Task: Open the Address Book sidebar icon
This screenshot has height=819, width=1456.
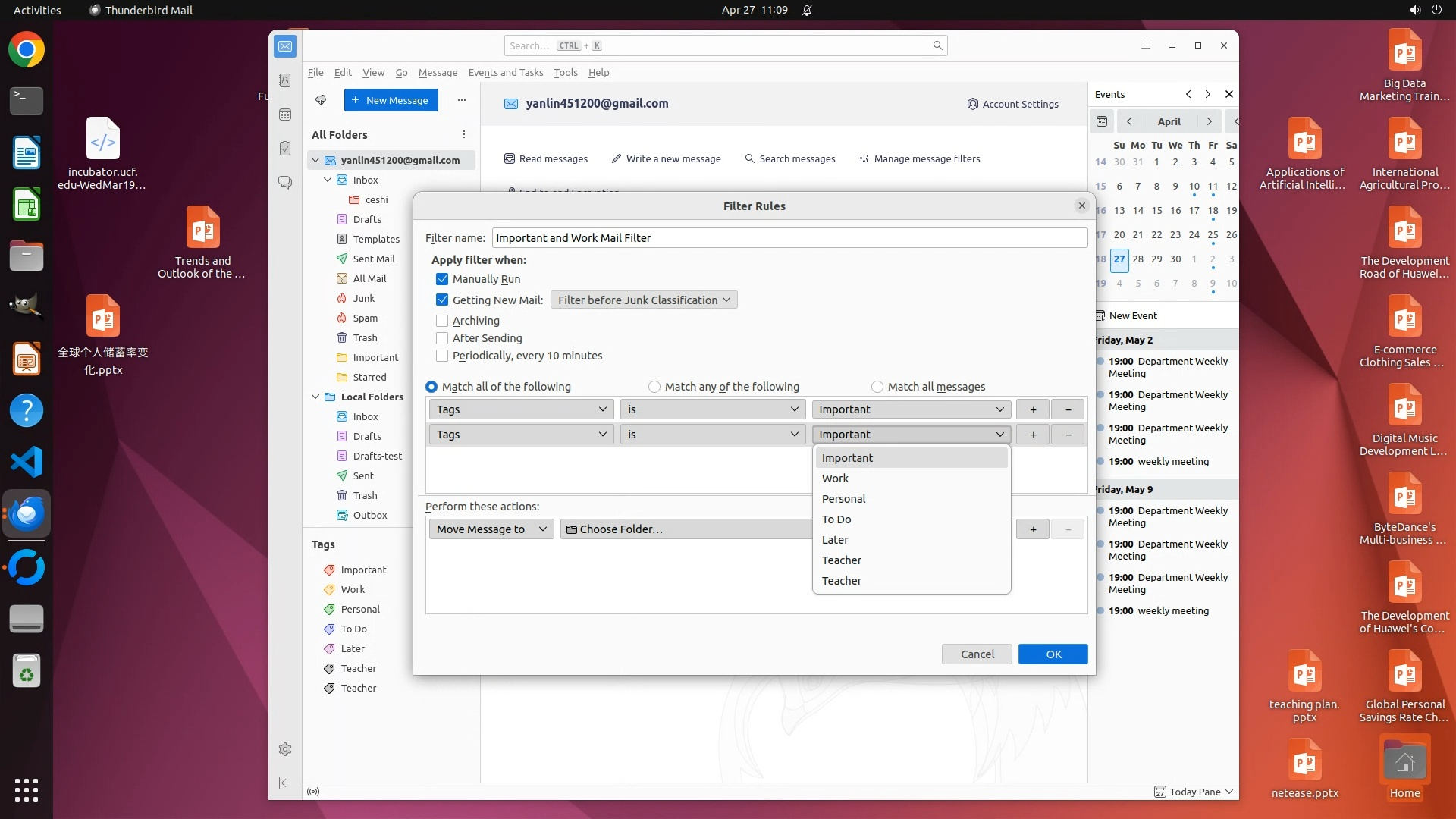Action: 285,80
